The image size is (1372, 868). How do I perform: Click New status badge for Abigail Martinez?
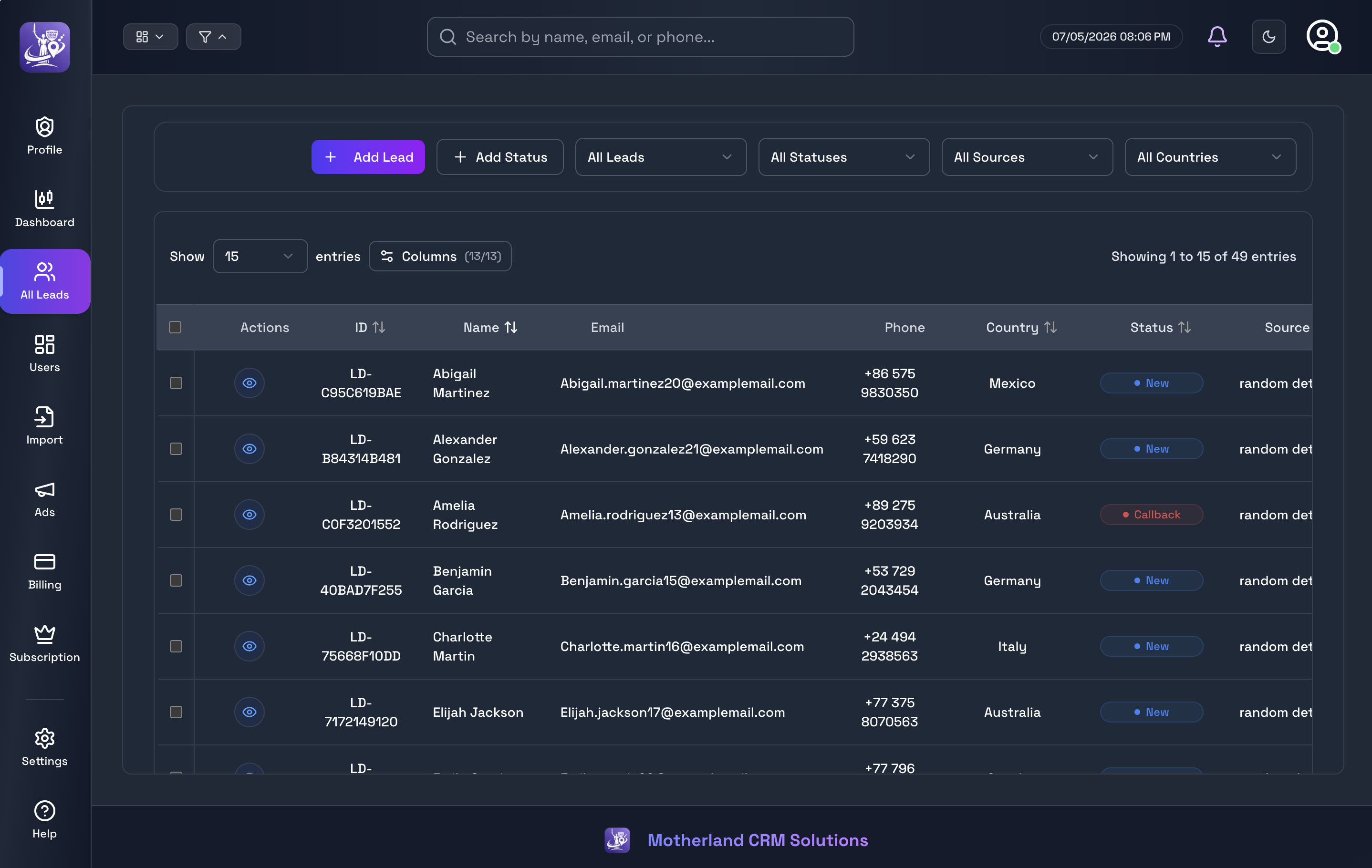(x=1151, y=383)
